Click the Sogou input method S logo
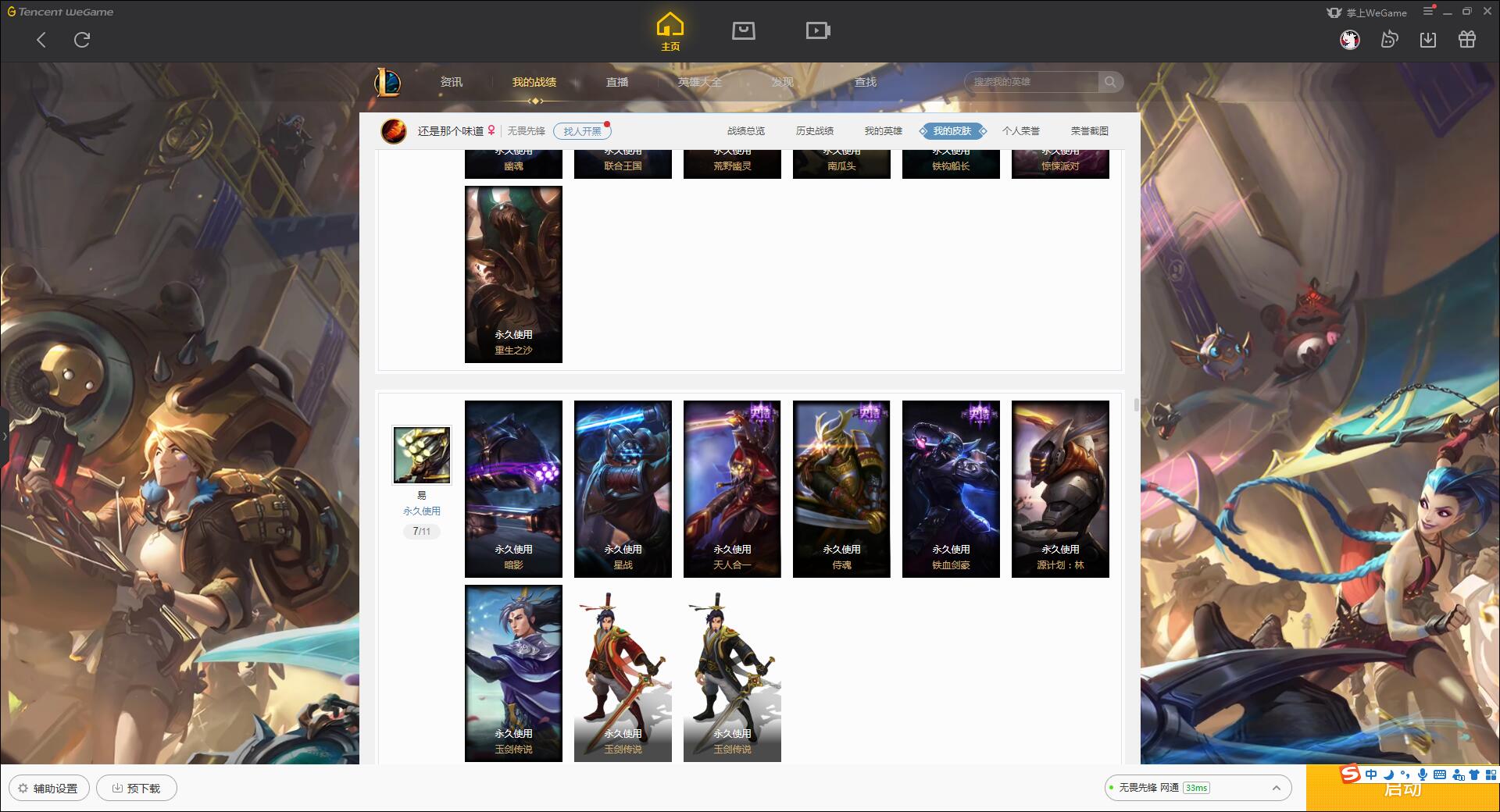Screen dimensions: 1500x812 (x=1351, y=774)
